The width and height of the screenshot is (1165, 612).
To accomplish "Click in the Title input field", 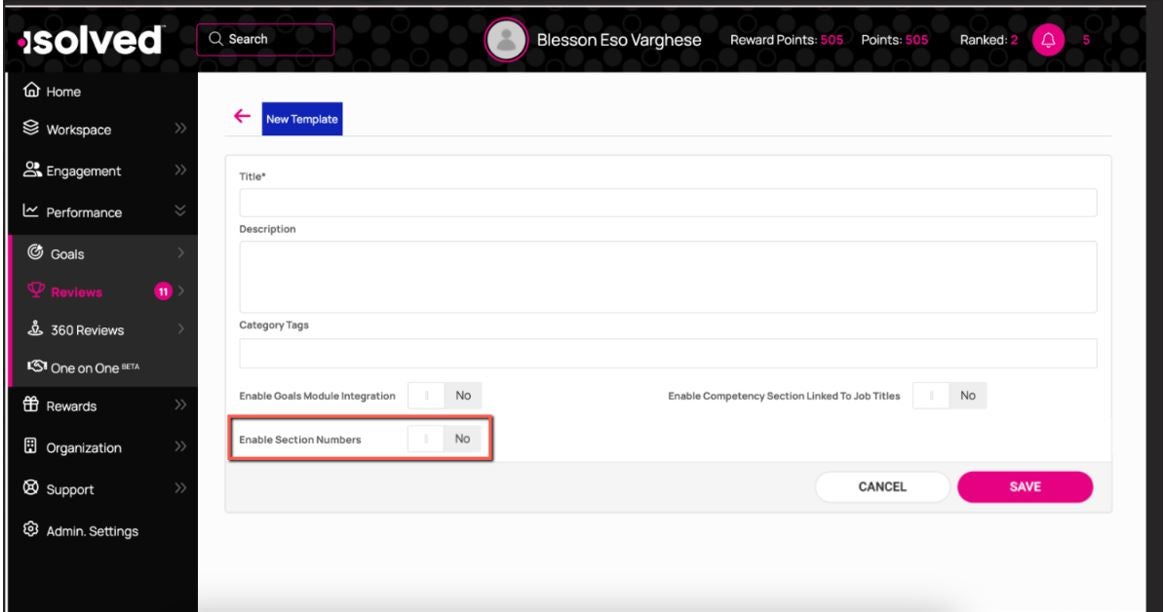I will click(x=668, y=203).
